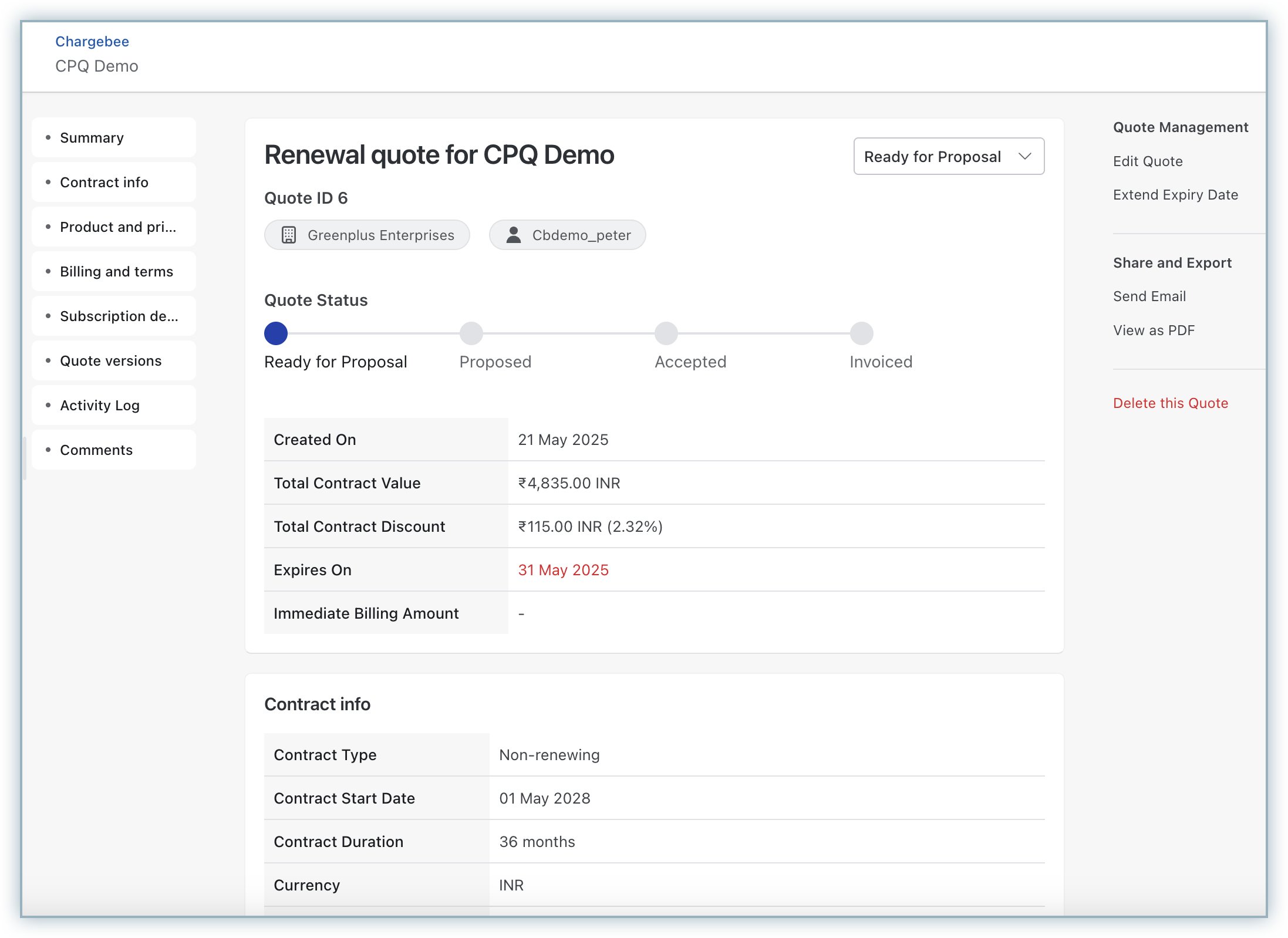The width and height of the screenshot is (1288, 938).
Task: Click the building icon beside Greenplus Enterprises
Action: (288, 235)
